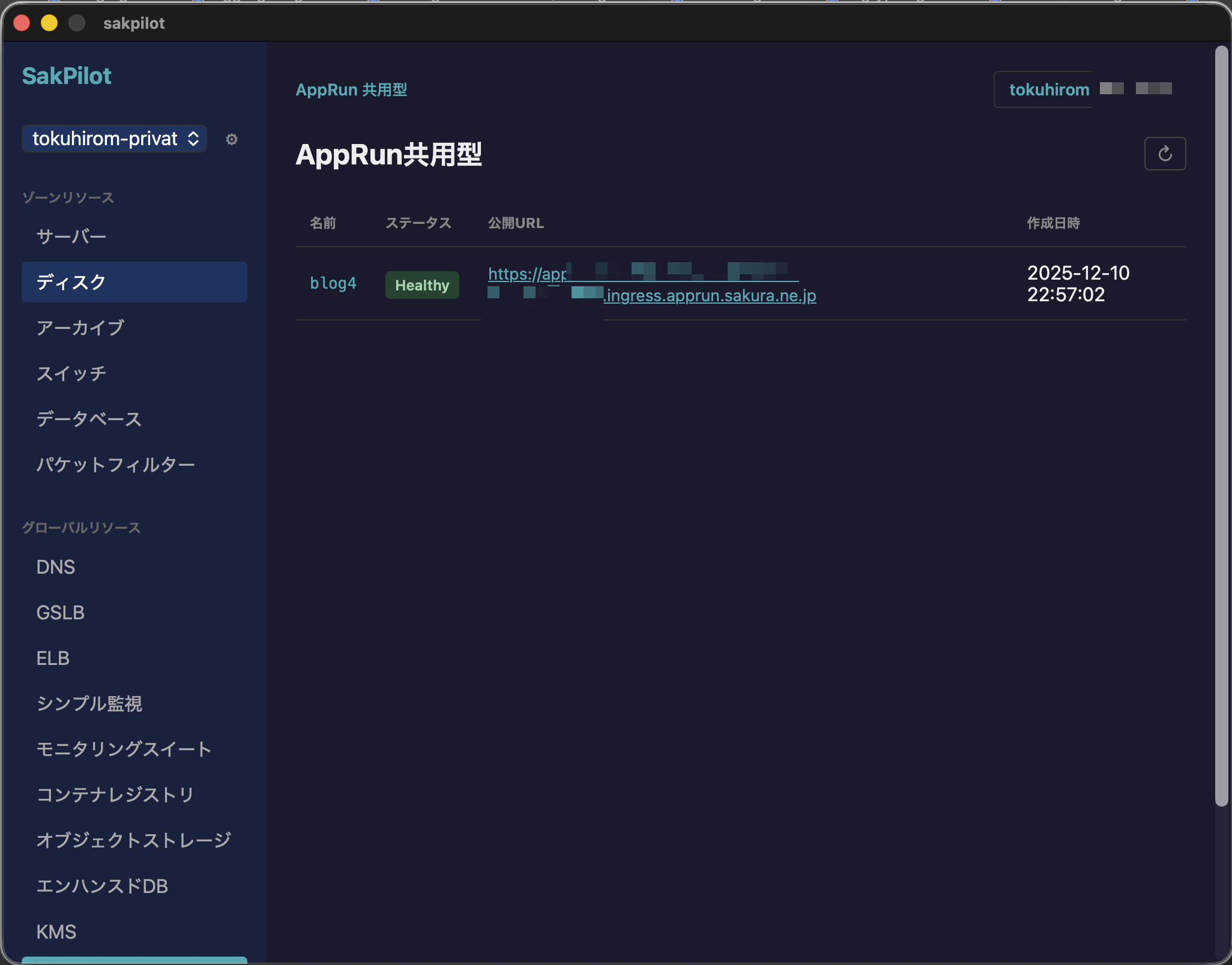The width and height of the screenshot is (1232, 965).
Task: Click the AppRun 共用型 breadcrumb
Action: click(351, 89)
